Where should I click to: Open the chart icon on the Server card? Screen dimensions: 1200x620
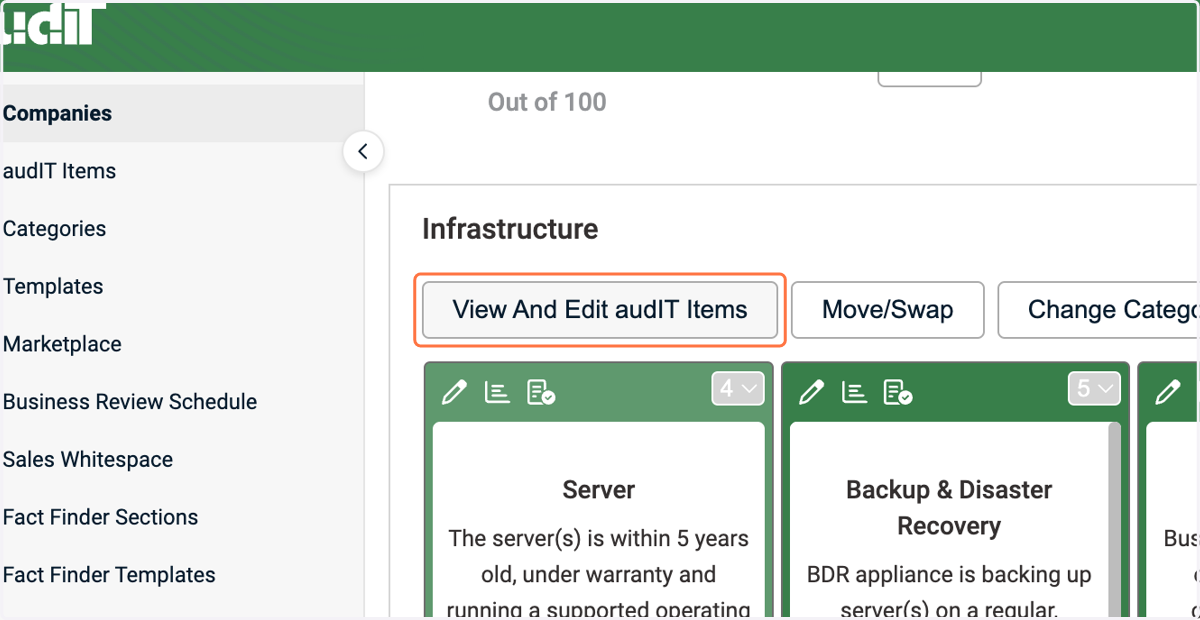click(497, 392)
